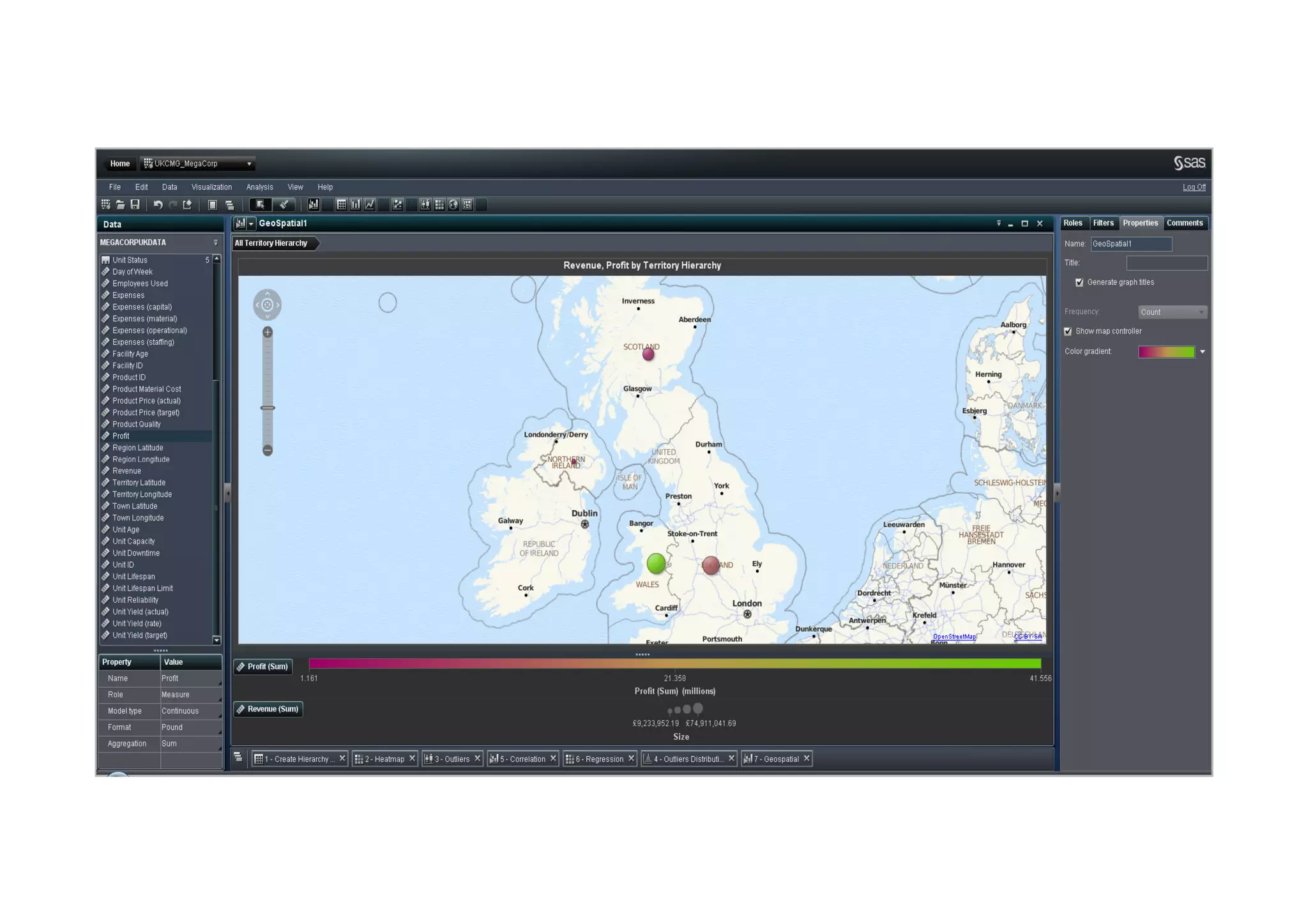Click the map zoom-in plus button
This screenshot has height=924, width=1308.
pos(268,333)
